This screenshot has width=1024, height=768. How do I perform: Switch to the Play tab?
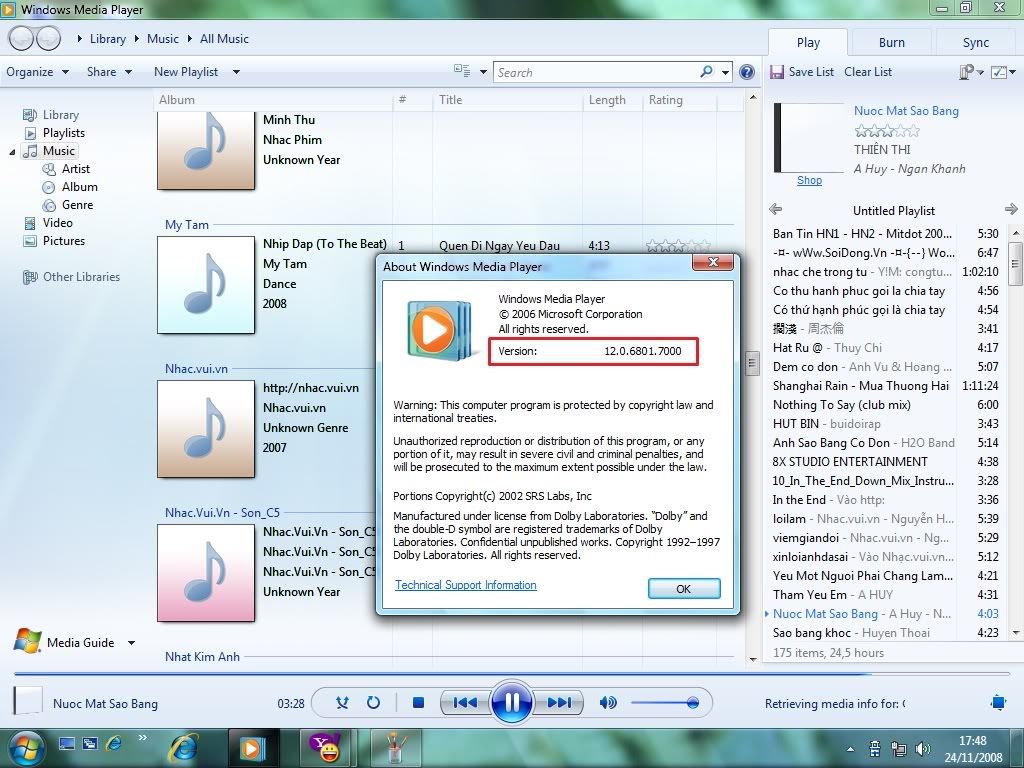pos(808,42)
